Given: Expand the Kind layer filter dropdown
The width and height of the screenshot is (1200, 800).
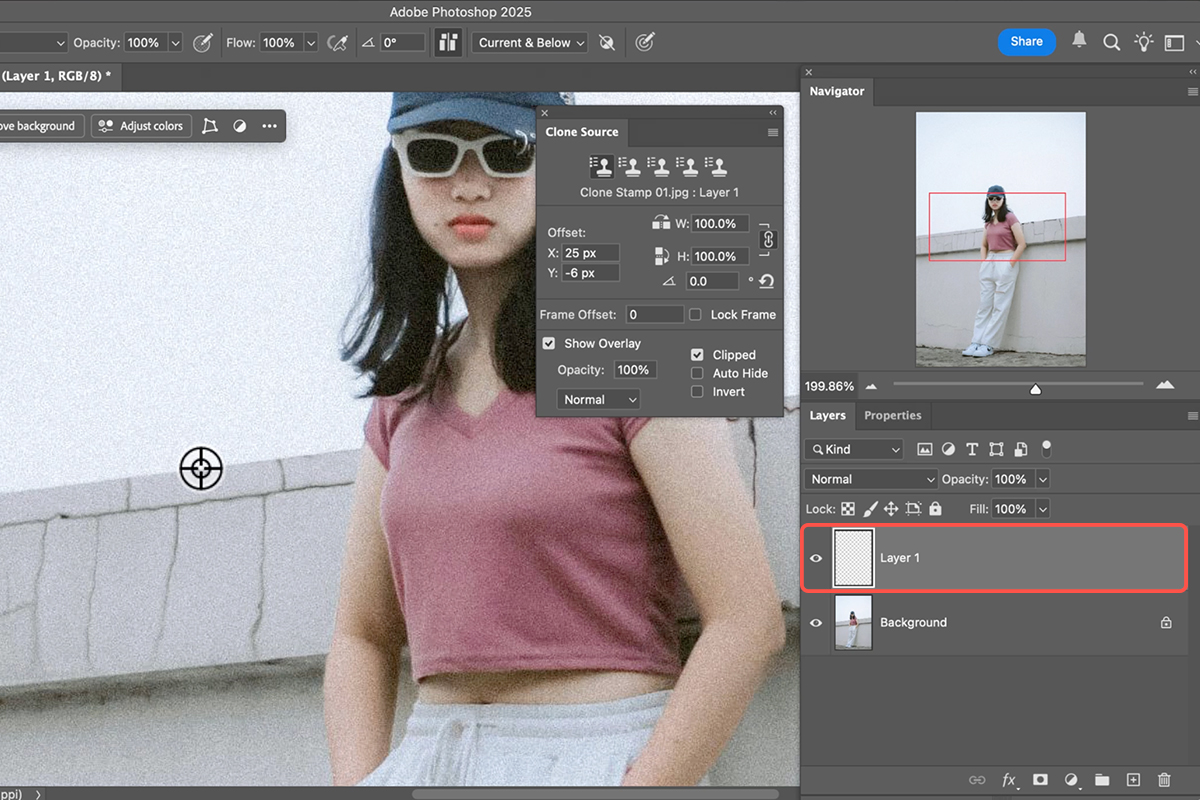Looking at the screenshot, I should coord(855,449).
